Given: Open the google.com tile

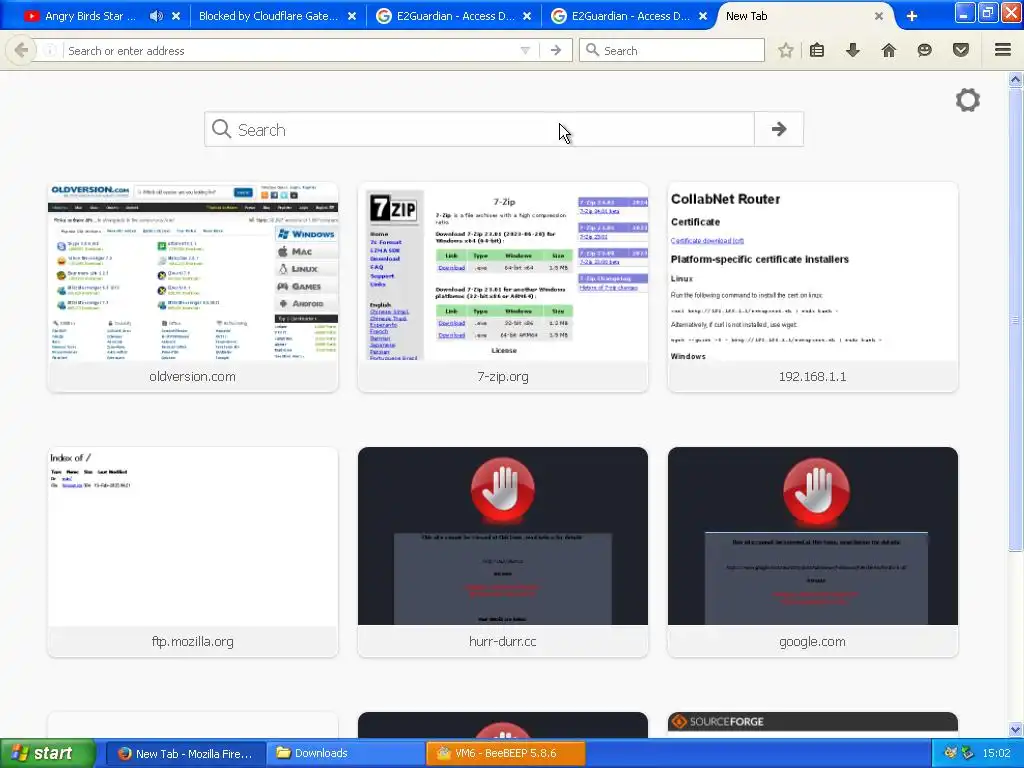Looking at the screenshot, I should point(813,552).
